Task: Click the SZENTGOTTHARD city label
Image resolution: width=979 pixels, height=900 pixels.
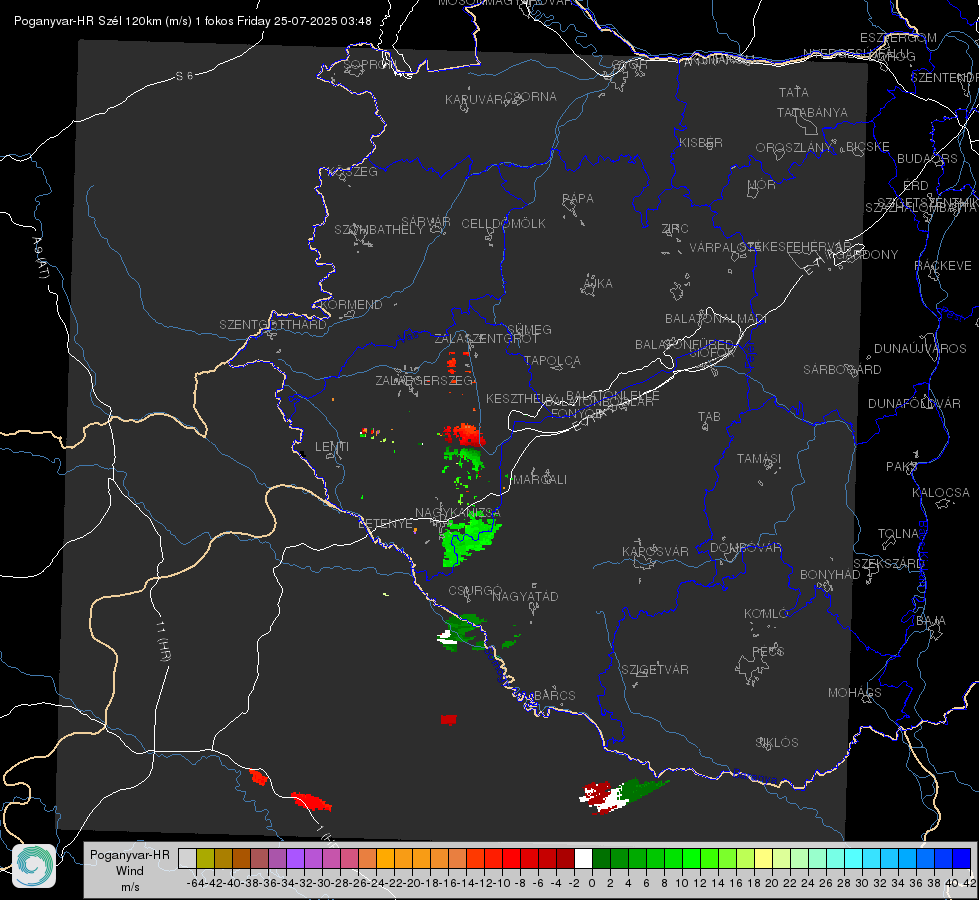Action: pos(273,325)
